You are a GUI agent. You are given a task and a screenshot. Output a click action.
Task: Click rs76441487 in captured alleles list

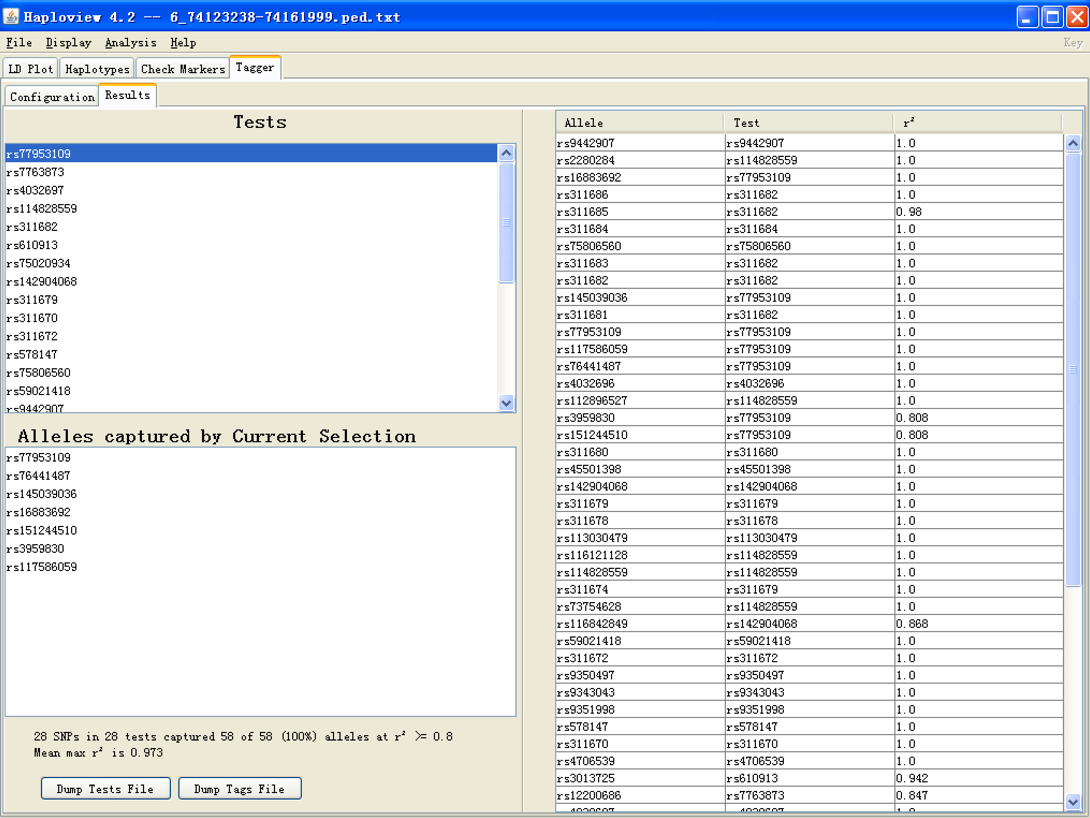tap(261, 475)
